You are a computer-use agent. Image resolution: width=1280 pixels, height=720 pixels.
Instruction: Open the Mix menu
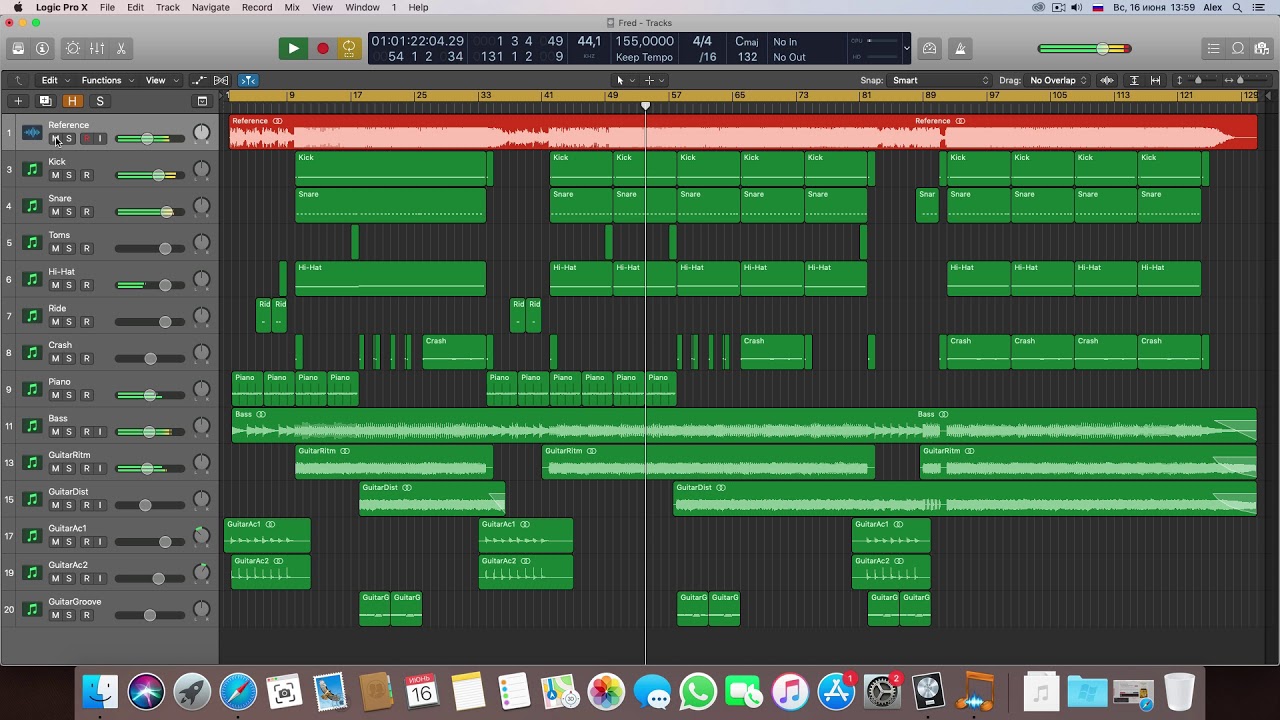tap(292, 7)
